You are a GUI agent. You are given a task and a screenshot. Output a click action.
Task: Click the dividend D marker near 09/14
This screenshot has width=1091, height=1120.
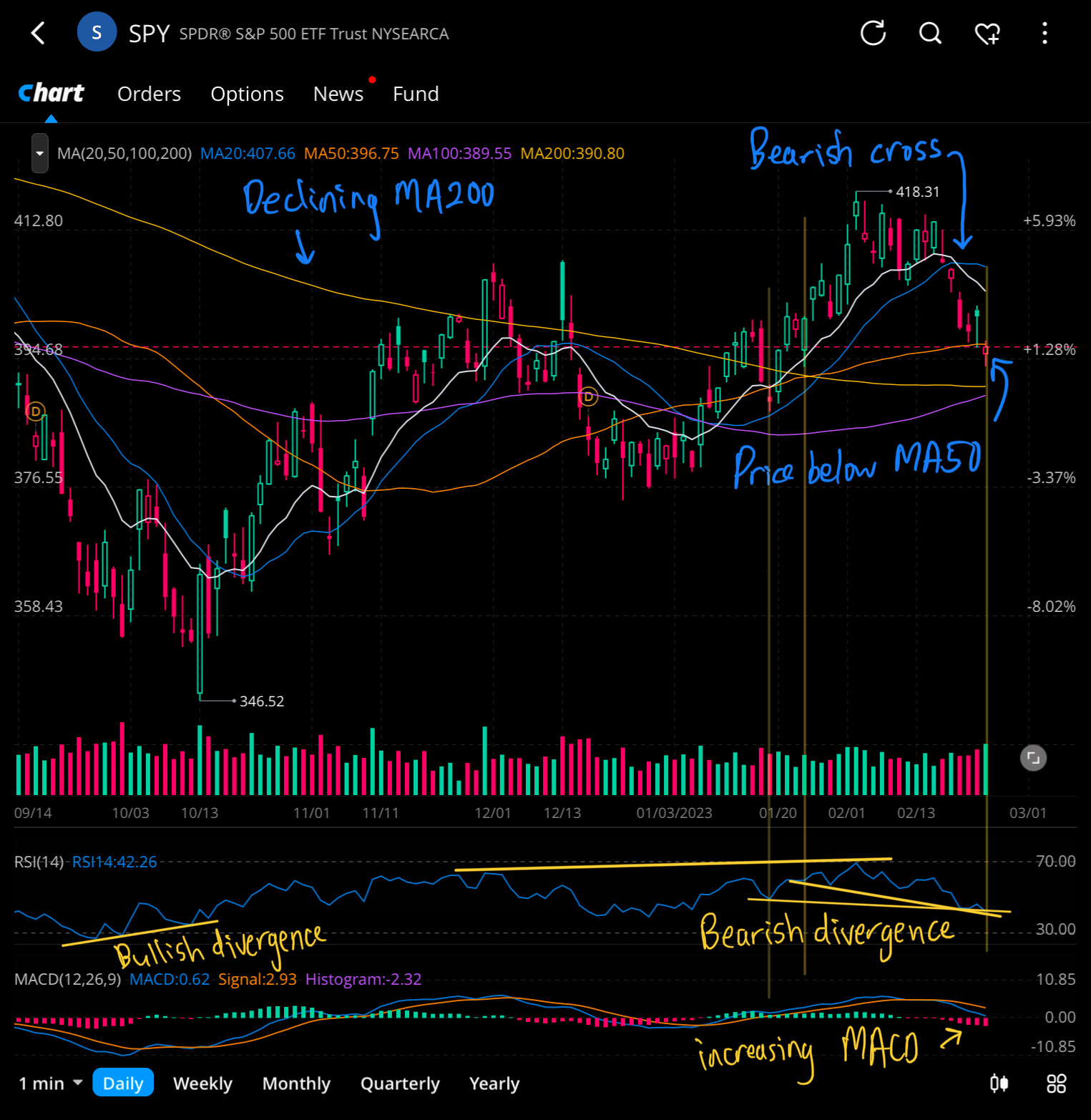[x=35, y=412]
